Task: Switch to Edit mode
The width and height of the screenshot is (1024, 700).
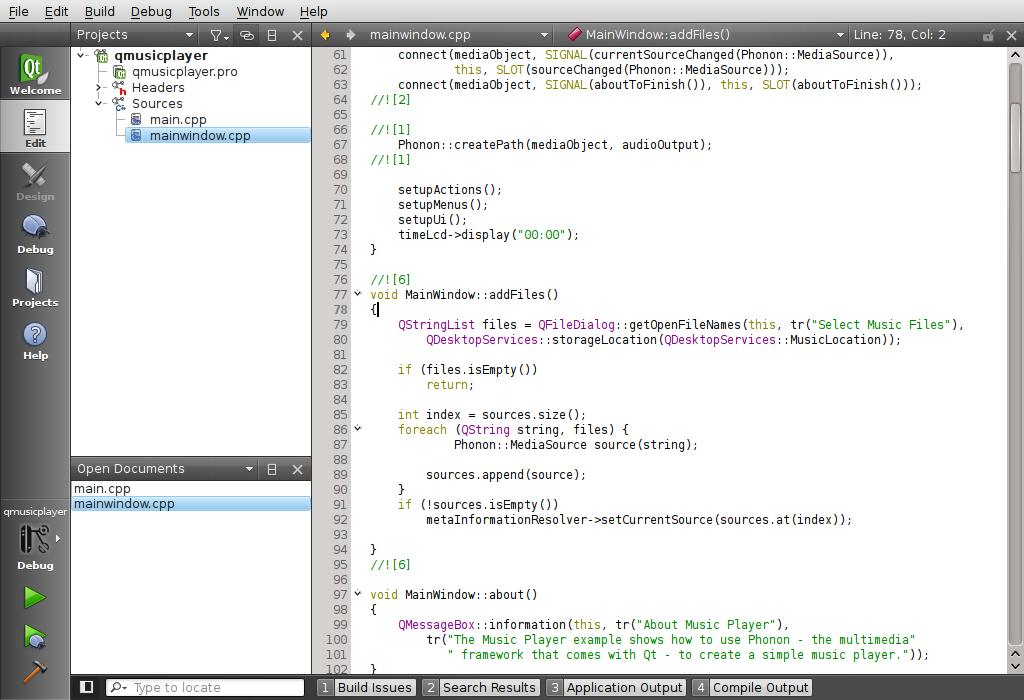Action: tap(35, 127)
